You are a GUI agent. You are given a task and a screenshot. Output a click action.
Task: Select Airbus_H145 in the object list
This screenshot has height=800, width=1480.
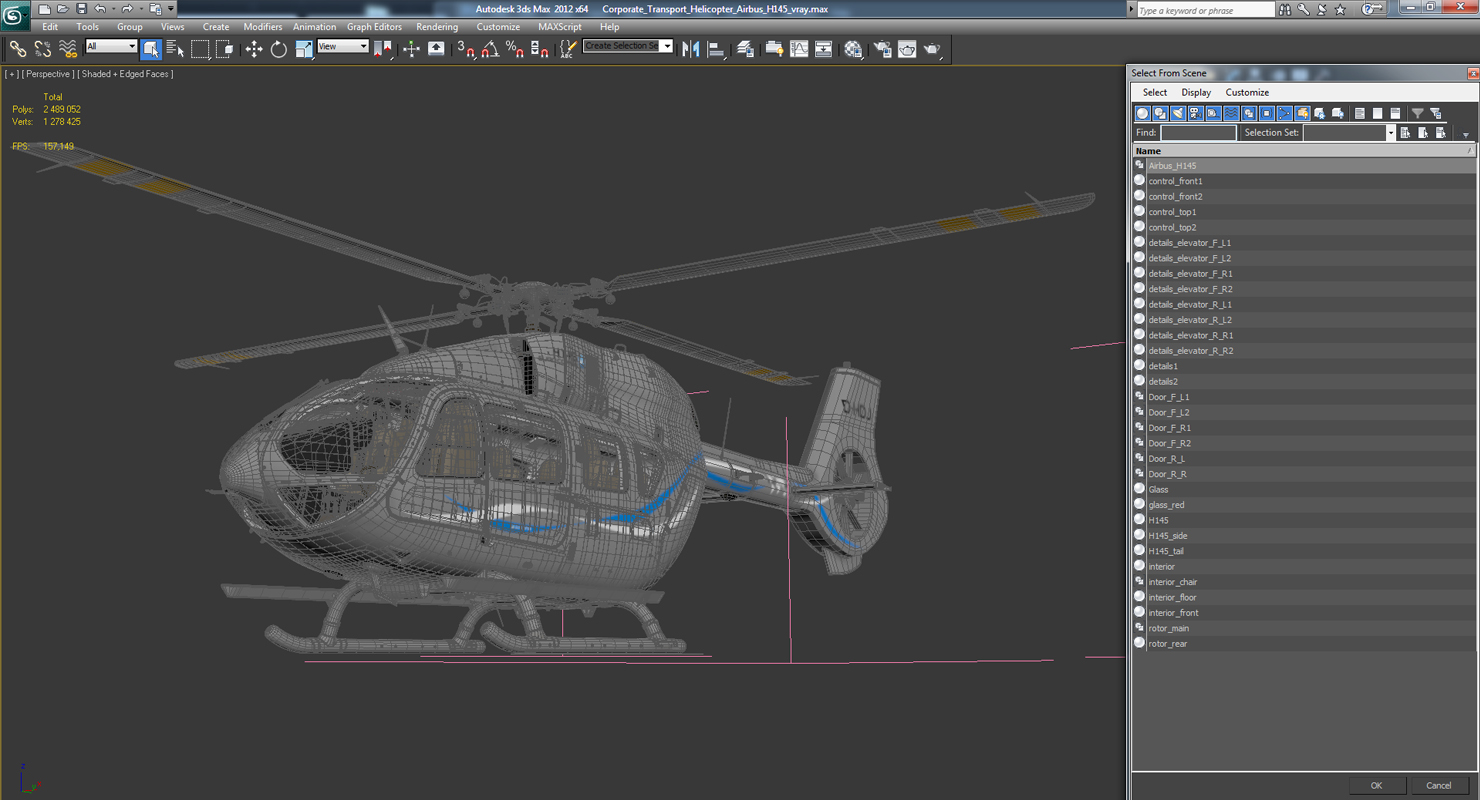[x=1303, y=166]
